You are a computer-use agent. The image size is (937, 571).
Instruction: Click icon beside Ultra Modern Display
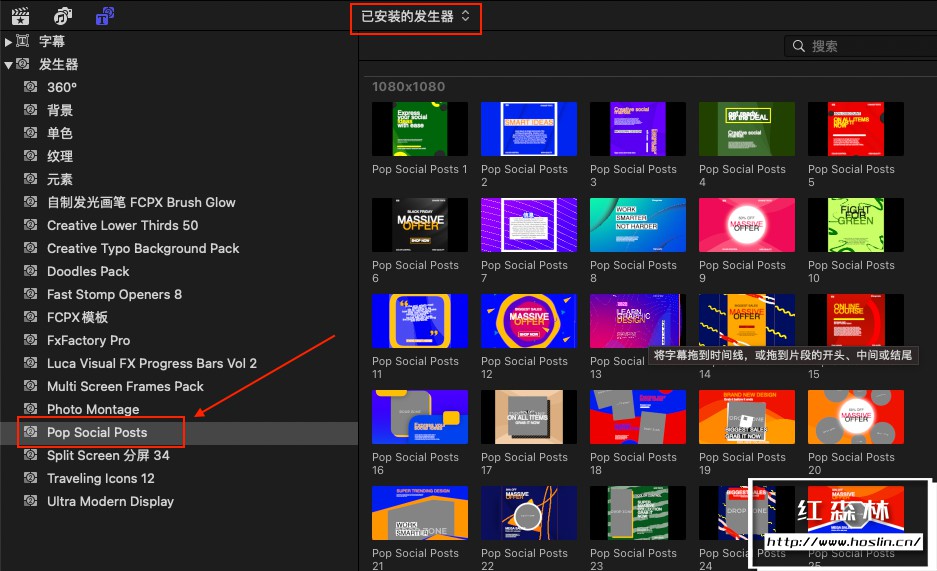(30, 501)
